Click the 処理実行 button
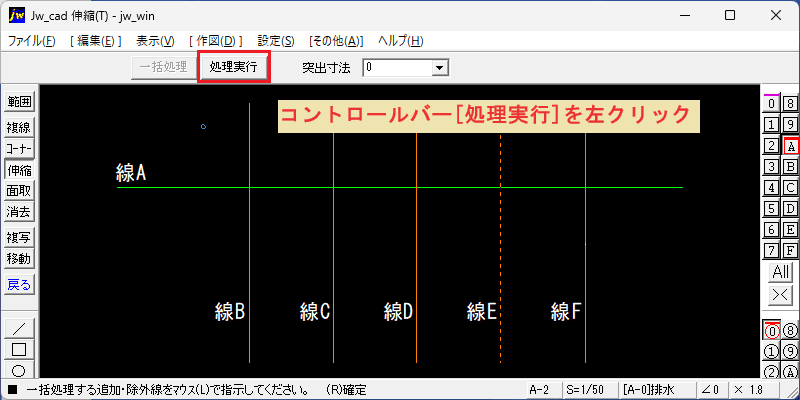Viewport: 800px width, 400px height. coord(234,67)
